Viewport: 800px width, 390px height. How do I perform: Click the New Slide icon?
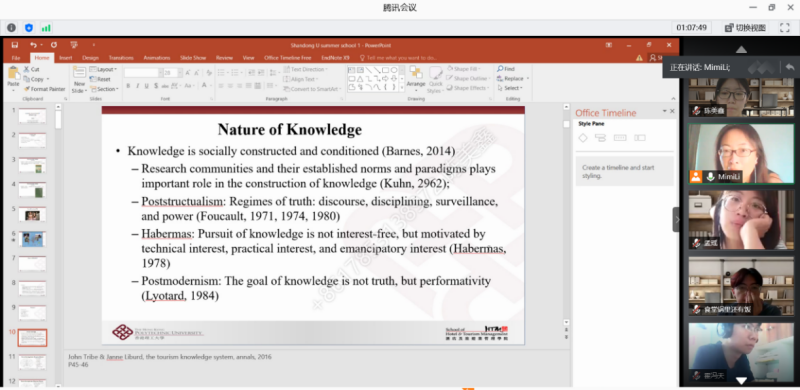coord(79,73)
